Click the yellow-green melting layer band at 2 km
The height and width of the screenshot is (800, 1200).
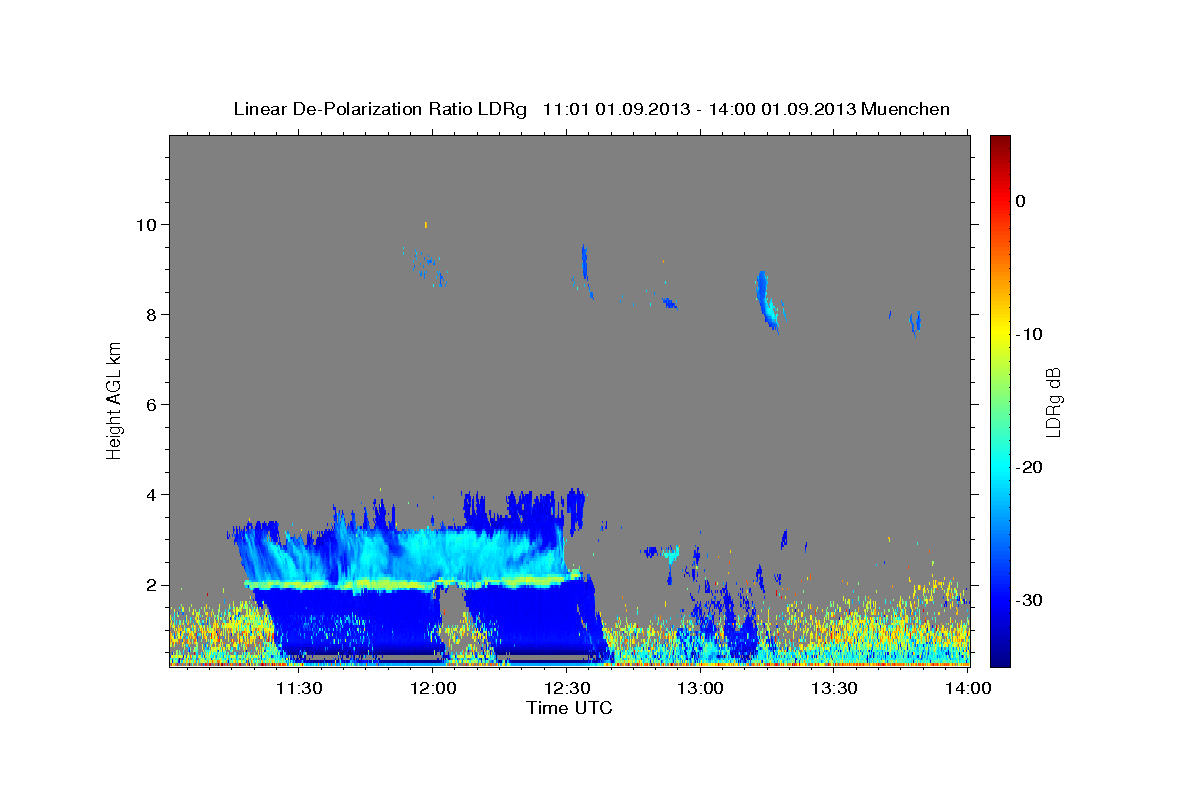point(412,582)
